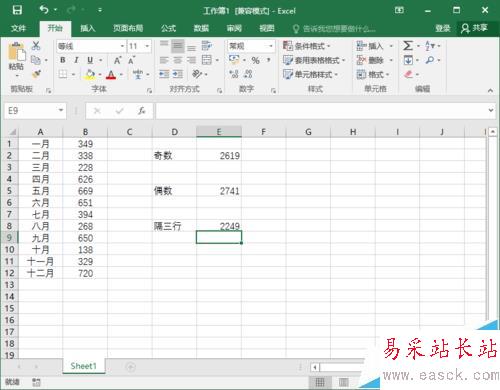The image size is (500, 390).
Task: Toggle bottom vertical alignment
Action: [191, 47]
